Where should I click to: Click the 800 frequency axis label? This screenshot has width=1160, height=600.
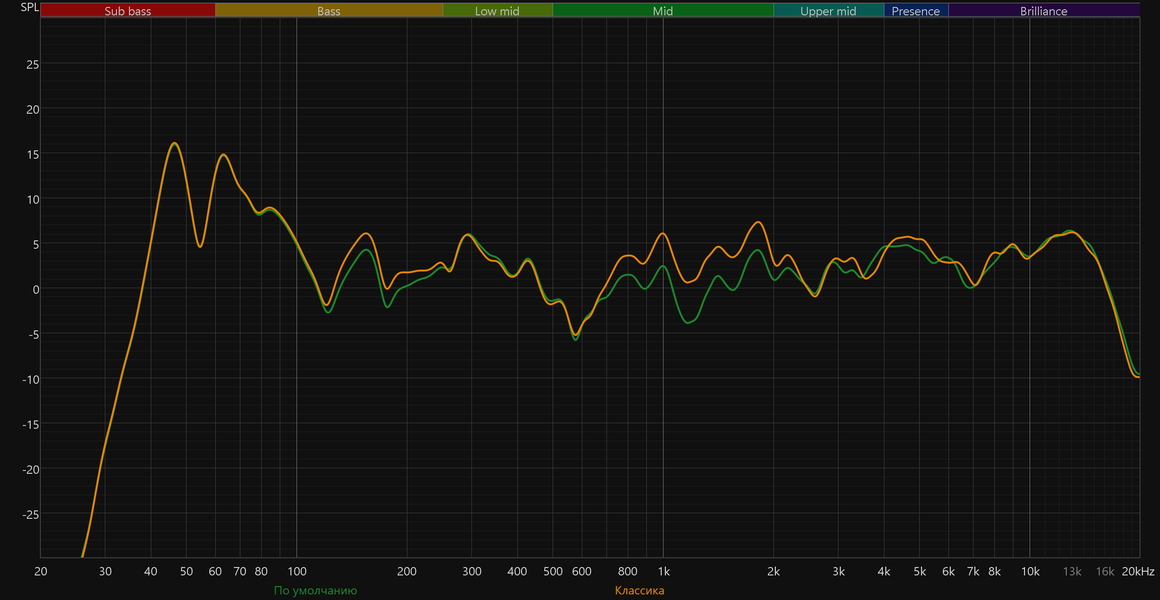(x=628, y=571)
